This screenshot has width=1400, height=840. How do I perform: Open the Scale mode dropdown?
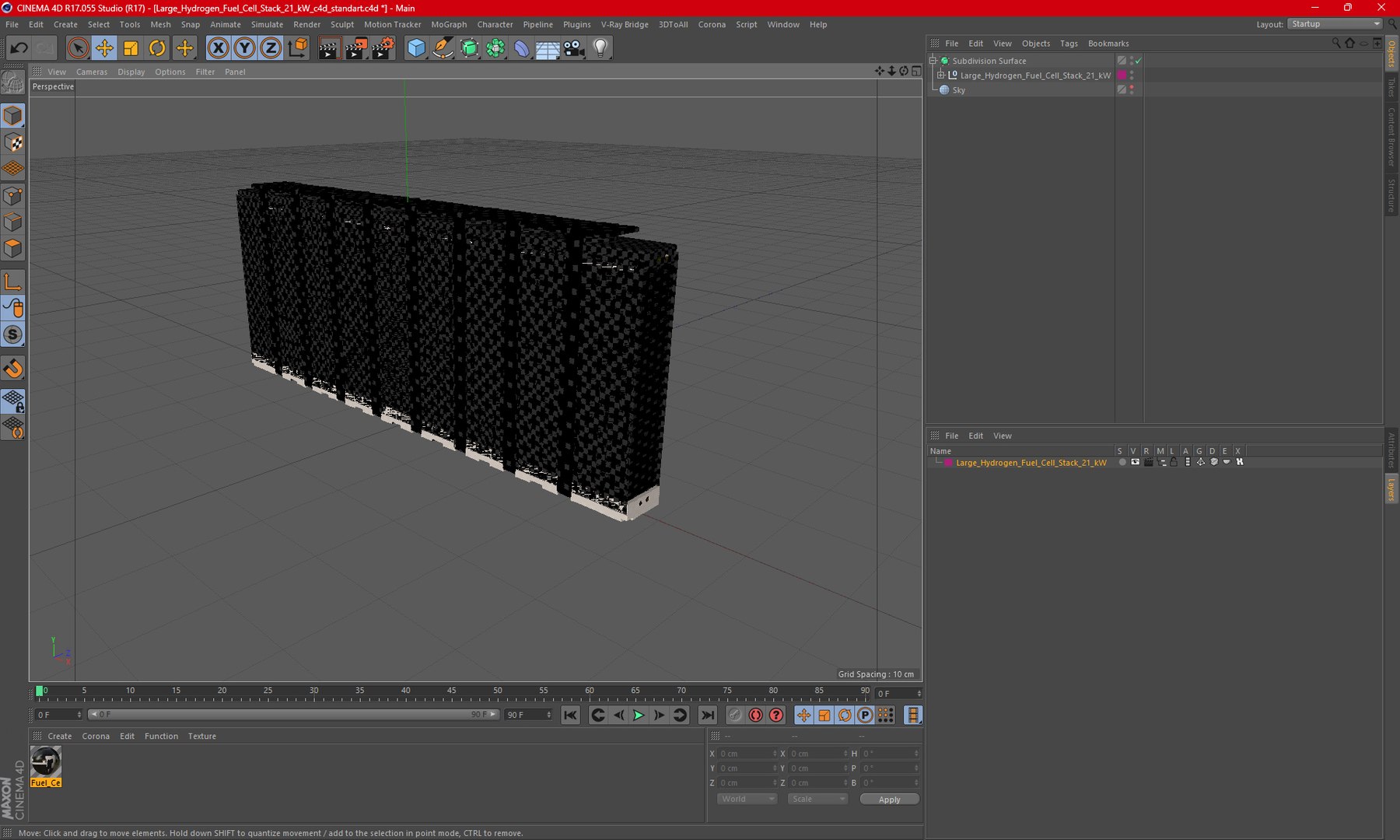point(817,799)
